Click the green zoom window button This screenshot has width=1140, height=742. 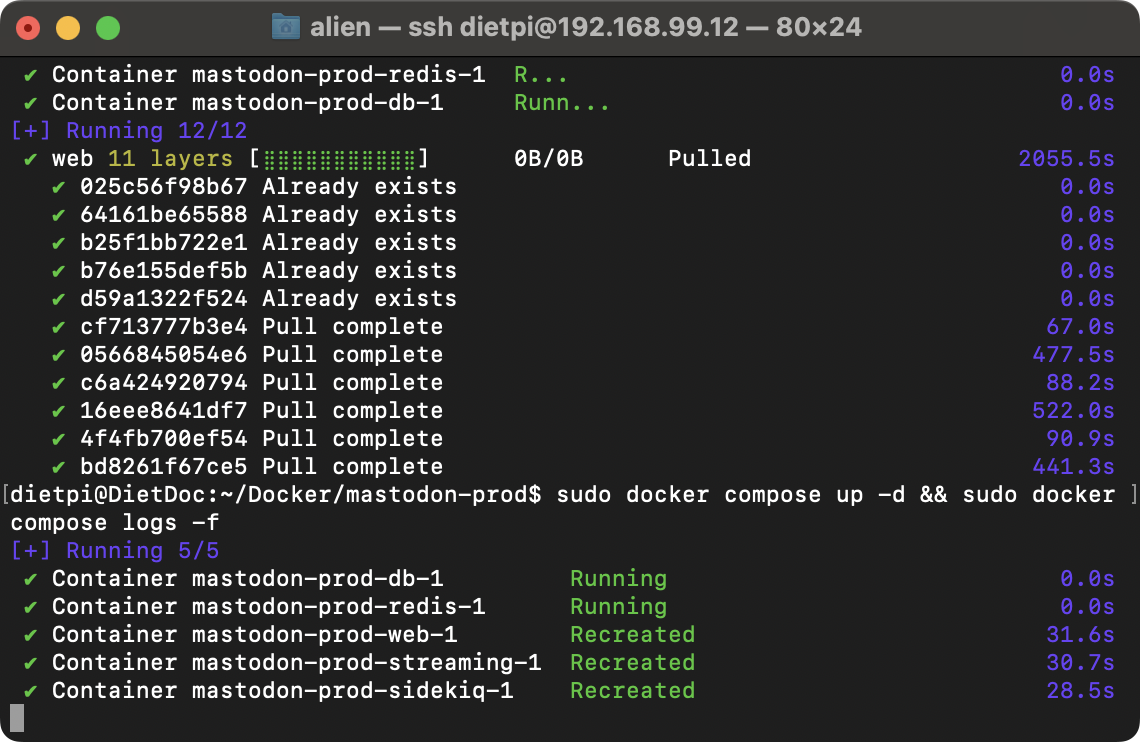tap(108, 28)
